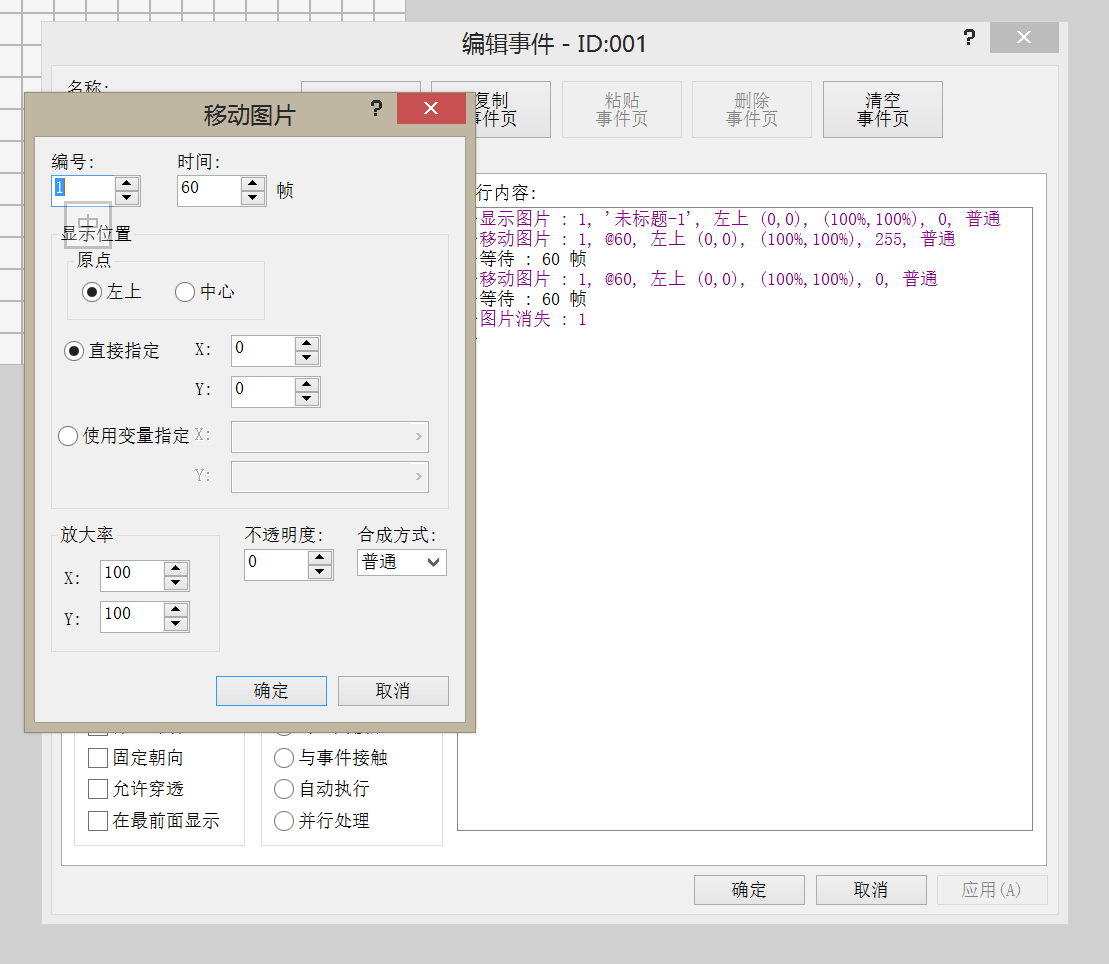Screen dimensions: 1109x964
Task: Increase 不透明度 with the up arrow
Action: [x=320, y=557]
